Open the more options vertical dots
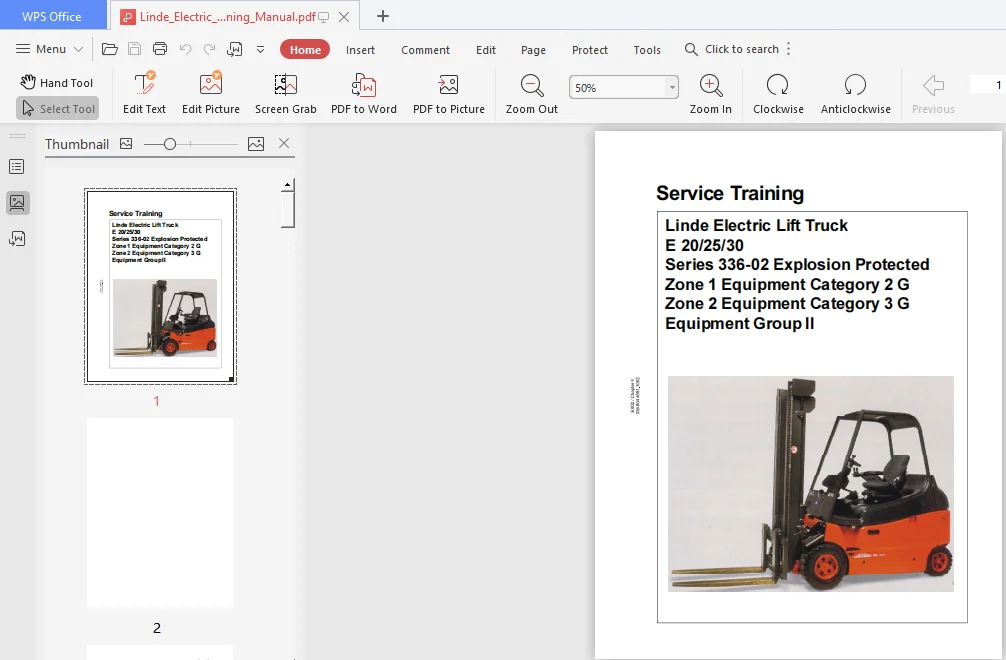Viewport: 1006px width, 660px height. [789, 49]
